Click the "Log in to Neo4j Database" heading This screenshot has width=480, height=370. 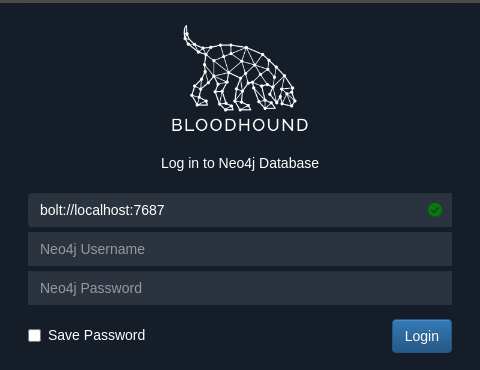point(240,163)
